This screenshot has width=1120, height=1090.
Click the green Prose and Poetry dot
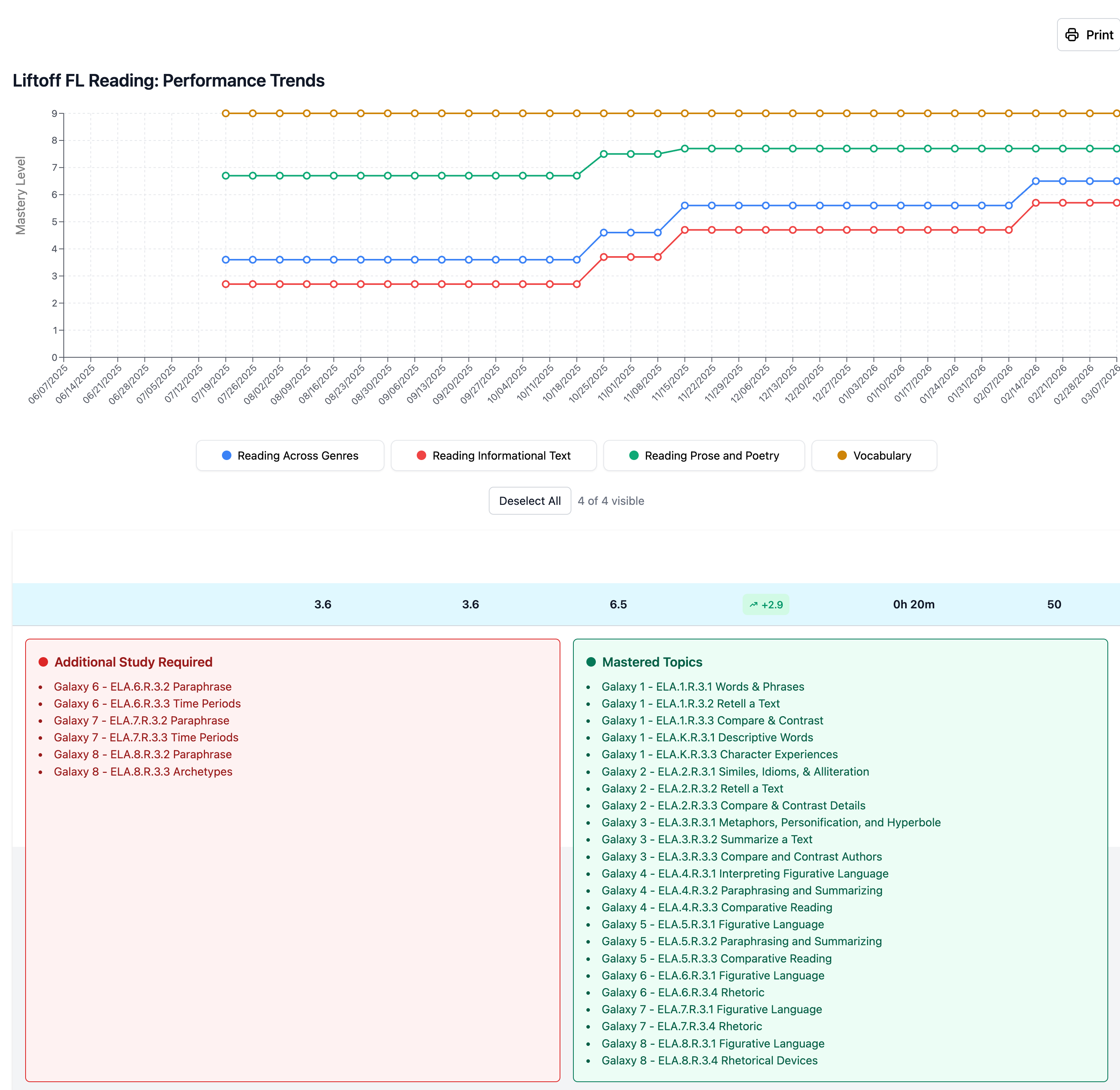click(634, 456)
